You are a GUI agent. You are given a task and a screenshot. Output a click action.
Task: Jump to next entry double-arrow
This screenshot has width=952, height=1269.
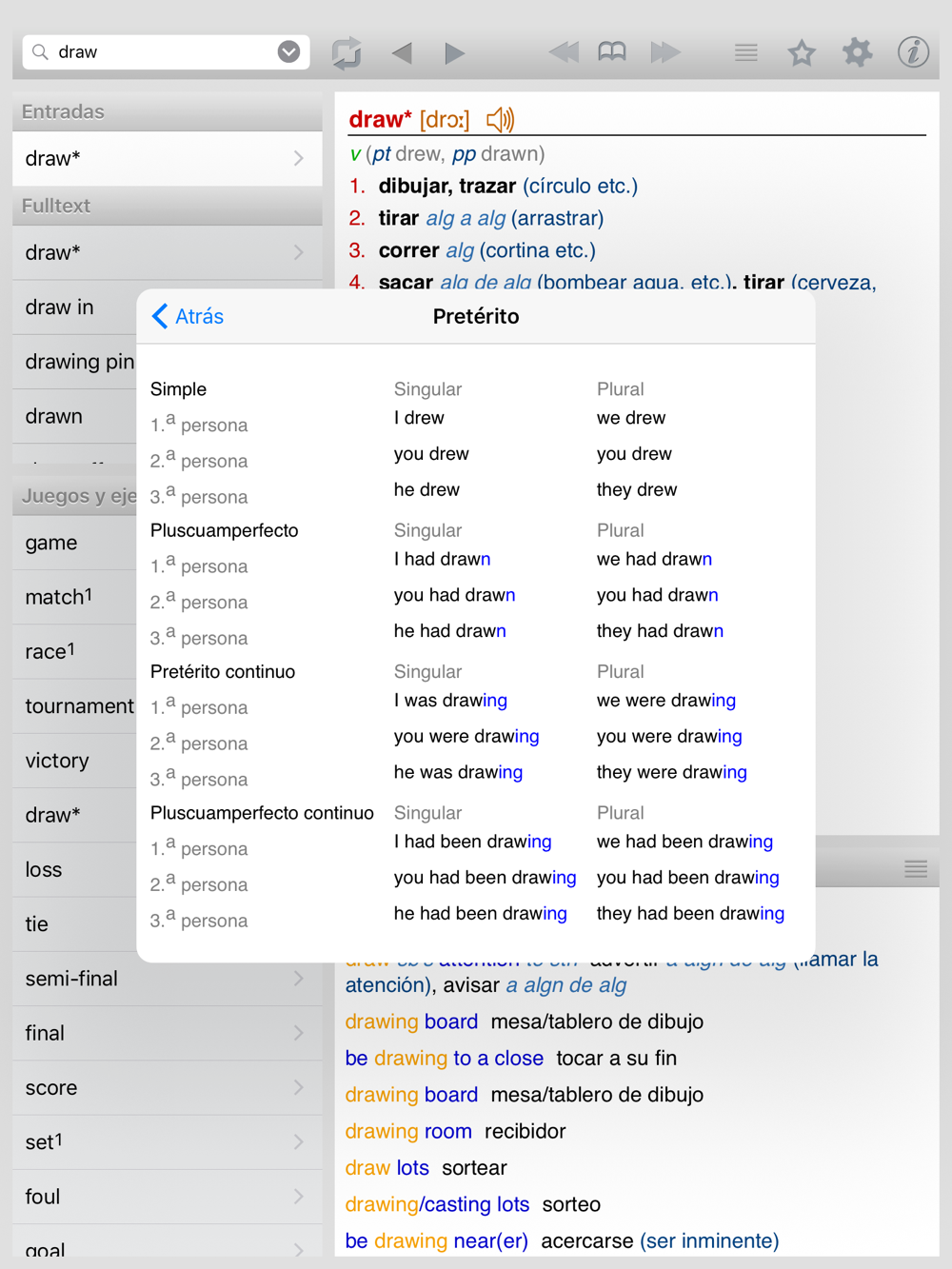tap(665, 52)
